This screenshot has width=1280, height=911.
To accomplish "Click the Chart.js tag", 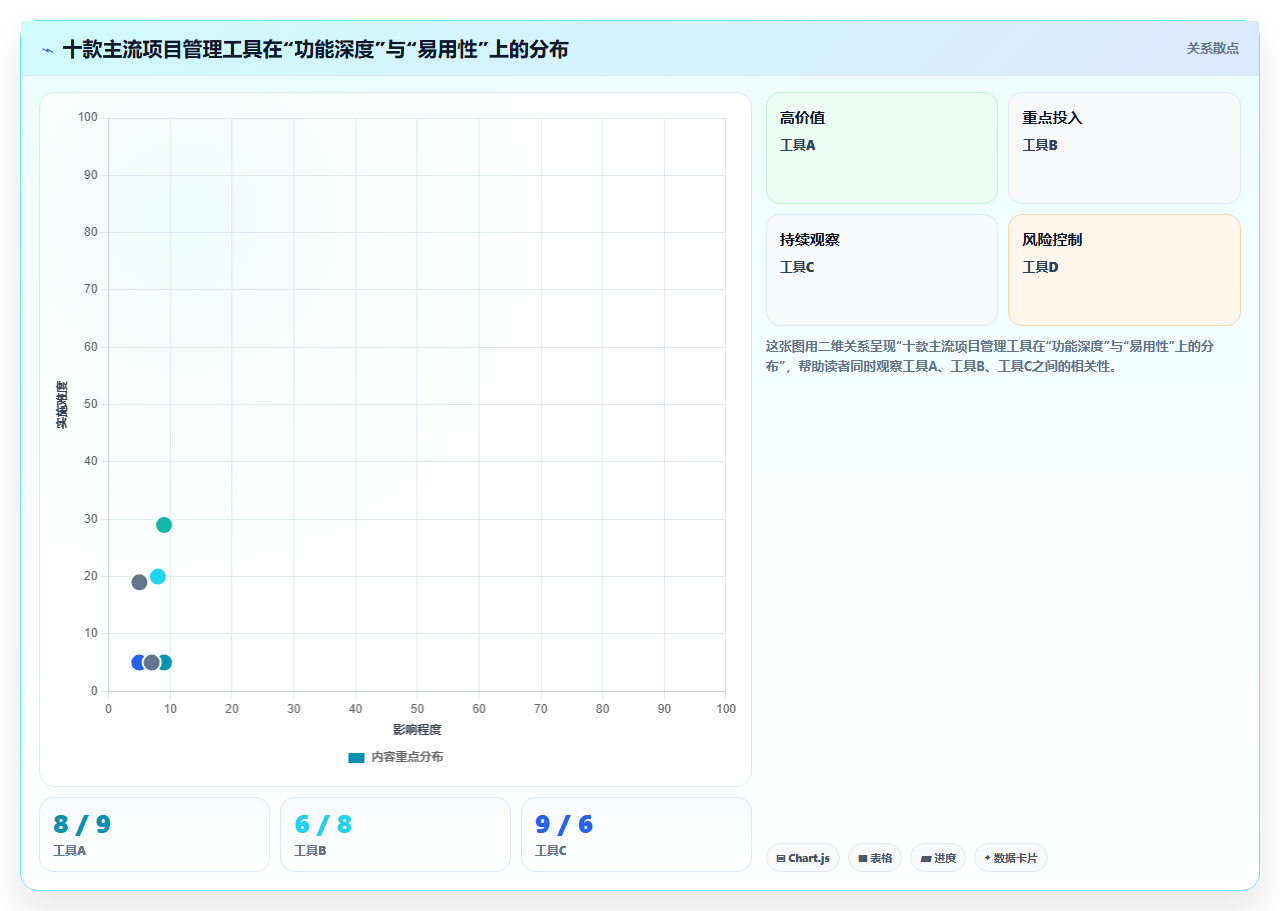I will pos(803,858).
